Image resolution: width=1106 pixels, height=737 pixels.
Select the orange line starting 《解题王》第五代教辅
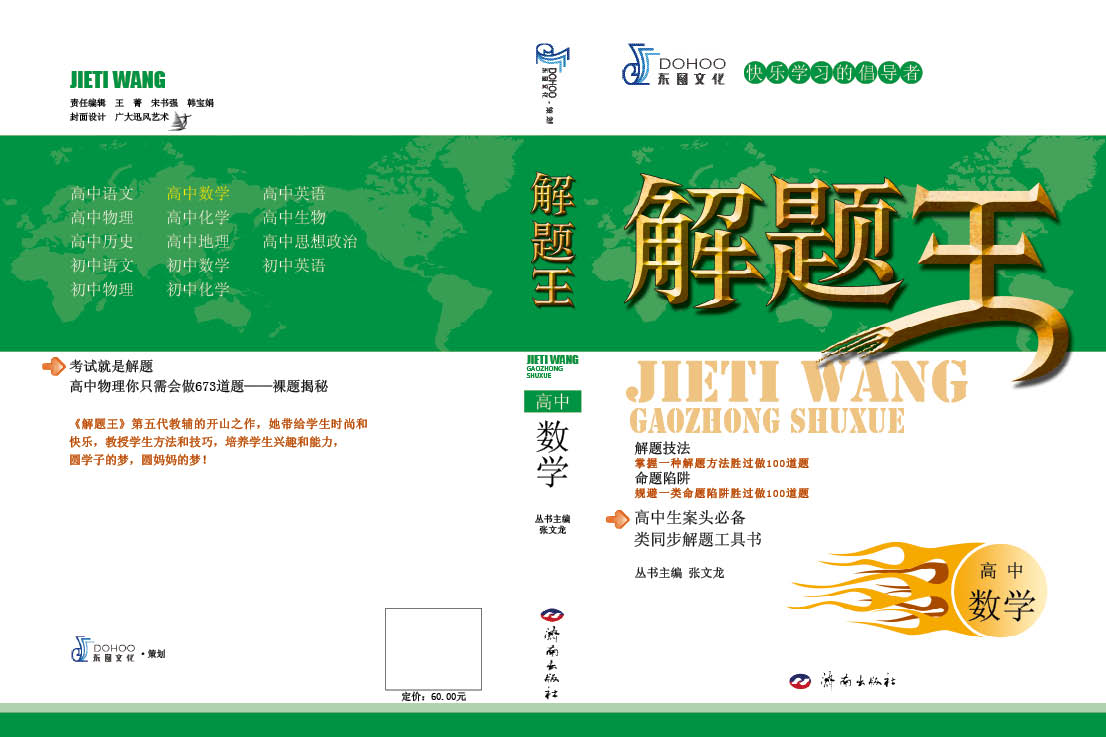click(219, 424)
